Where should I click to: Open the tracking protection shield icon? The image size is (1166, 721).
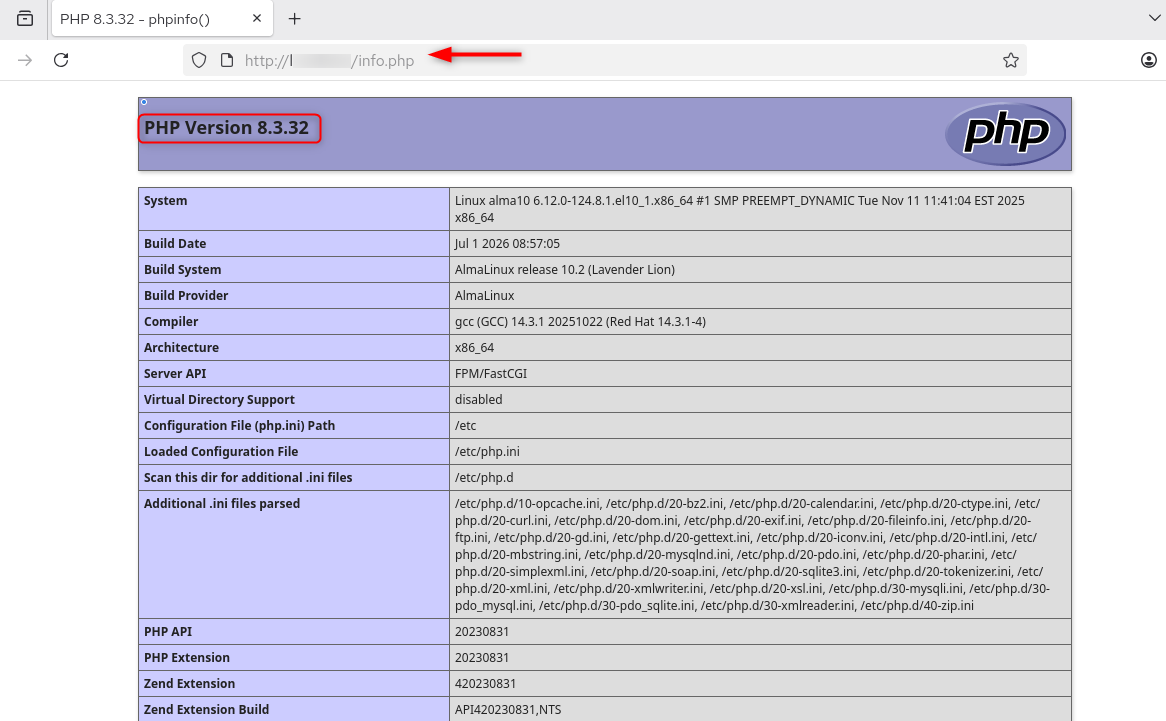(199, 60)
